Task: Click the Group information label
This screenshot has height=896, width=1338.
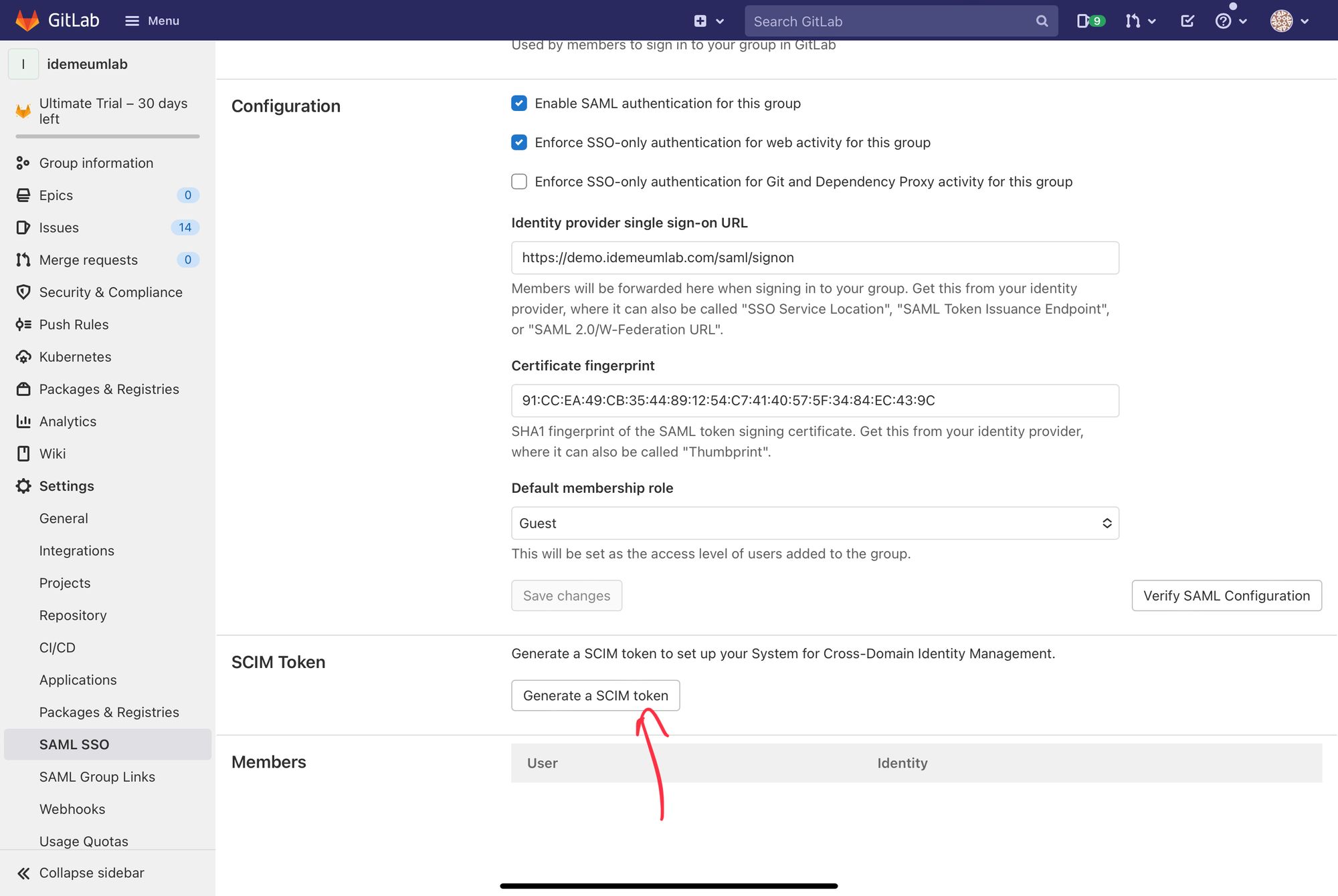Action: pyautogui.click(x=96, y=162)
